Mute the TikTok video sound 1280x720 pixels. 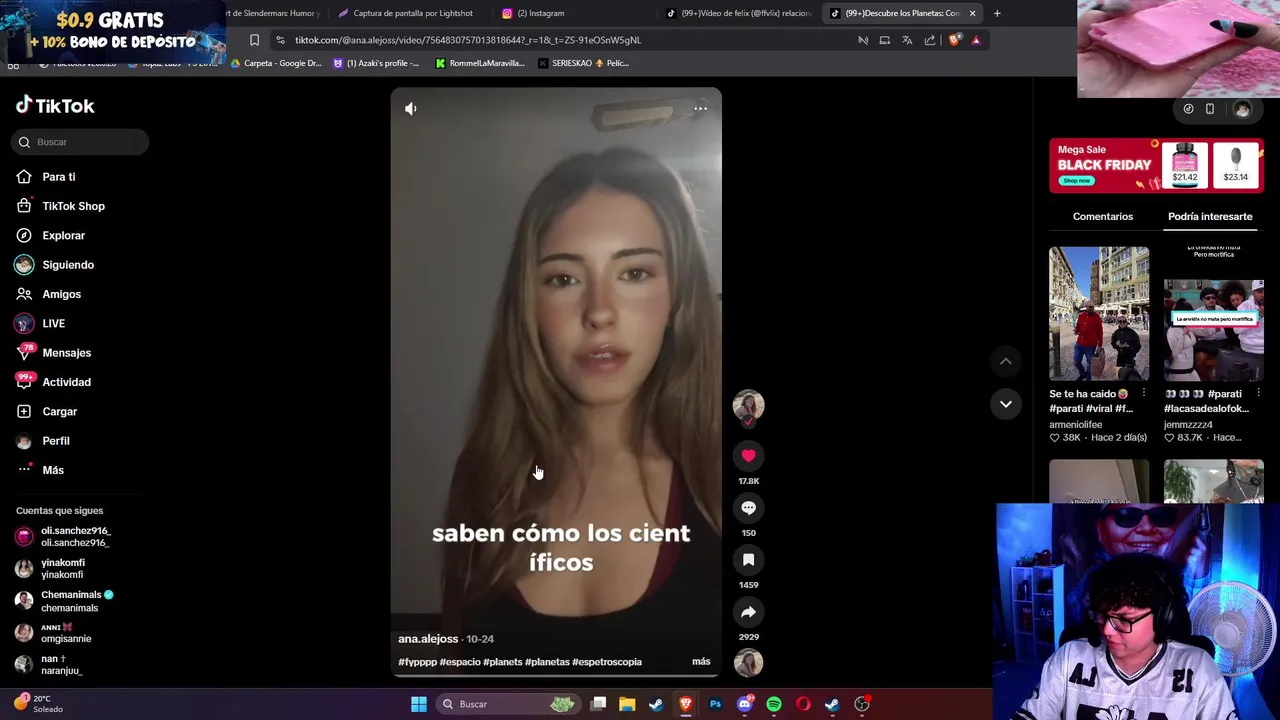click(x=411, y=108)
